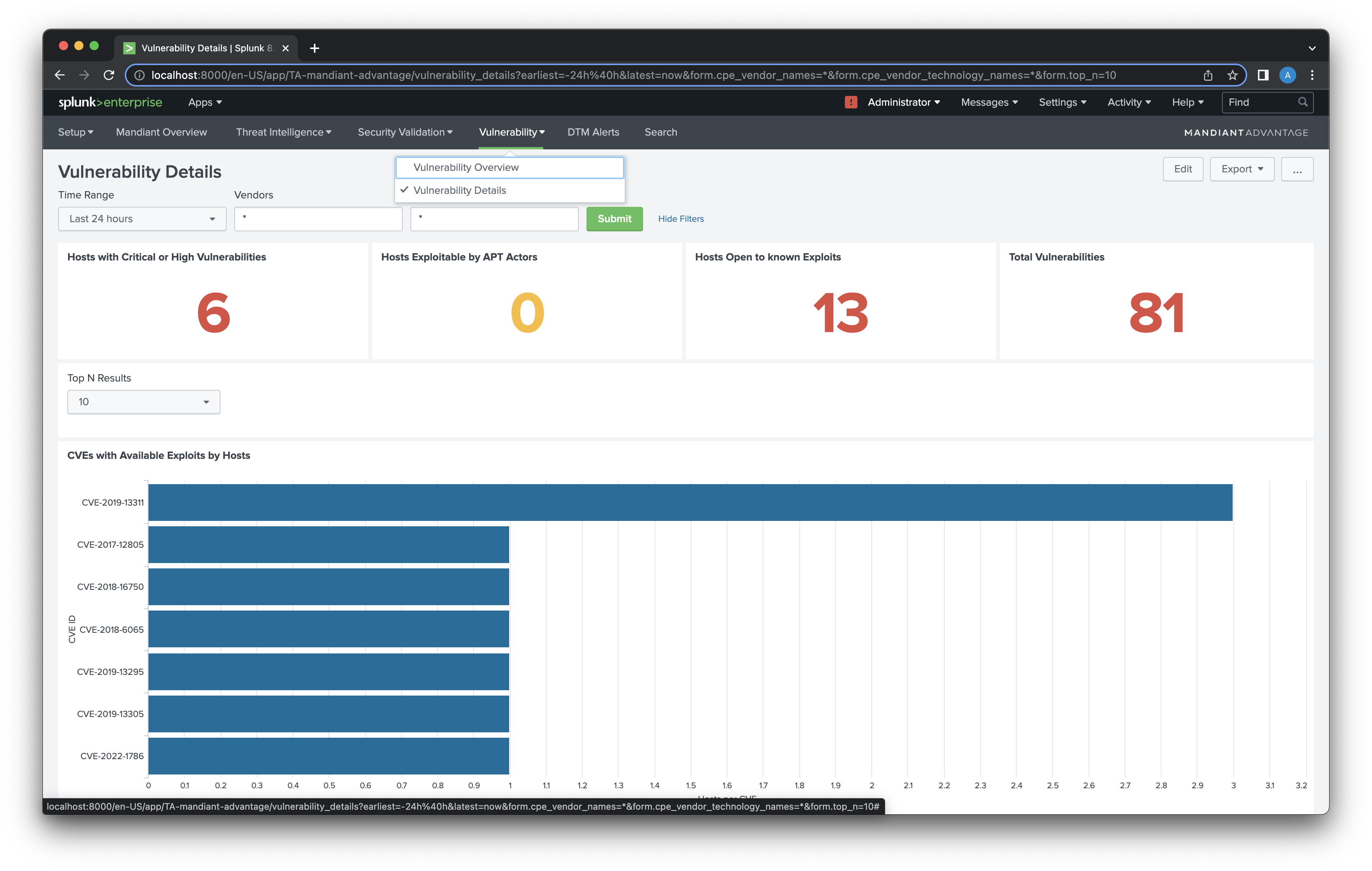Click the CVE-2019-13311 chart bar

tap(689, 502)
